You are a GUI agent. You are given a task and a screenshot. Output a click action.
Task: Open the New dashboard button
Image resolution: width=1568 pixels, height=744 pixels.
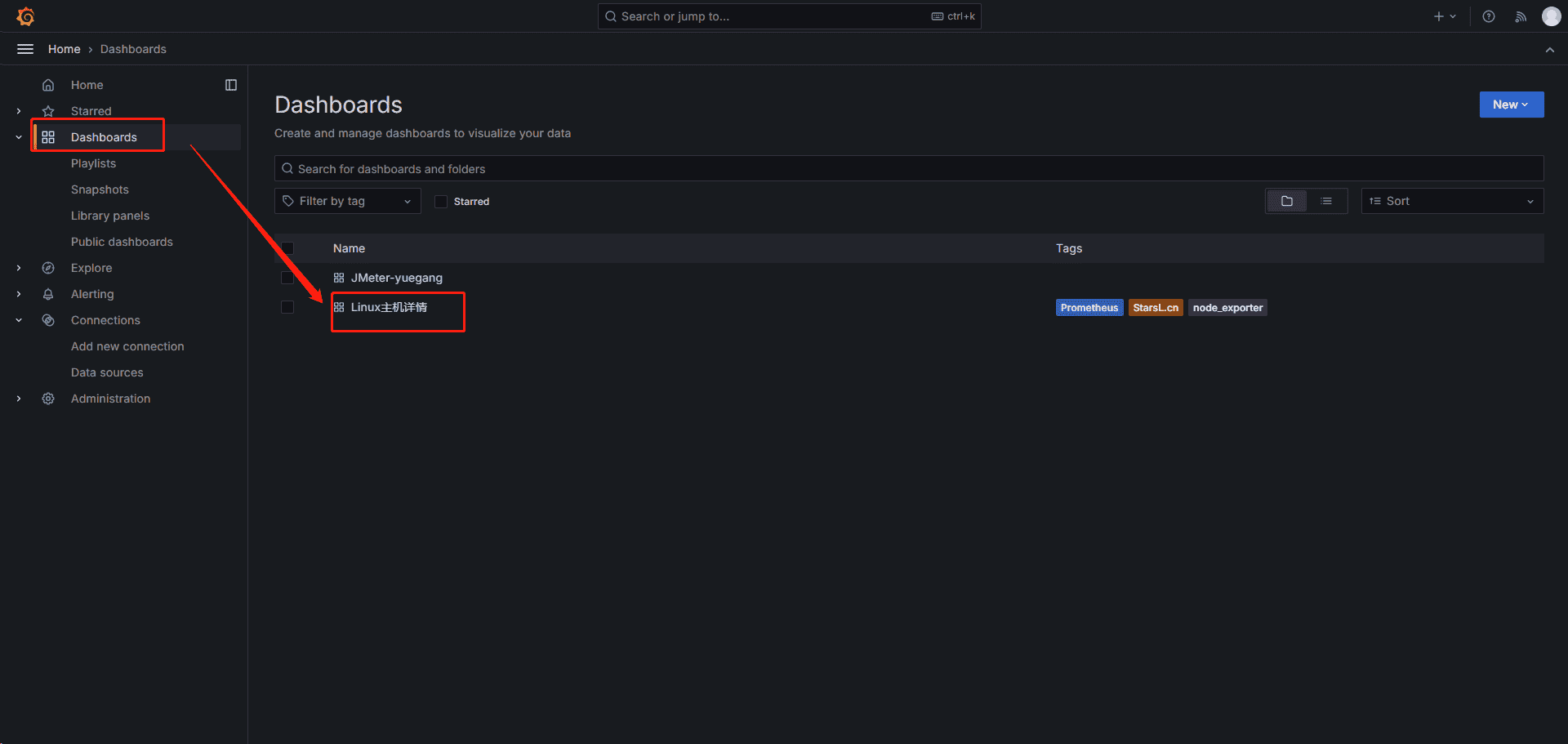1511,104
